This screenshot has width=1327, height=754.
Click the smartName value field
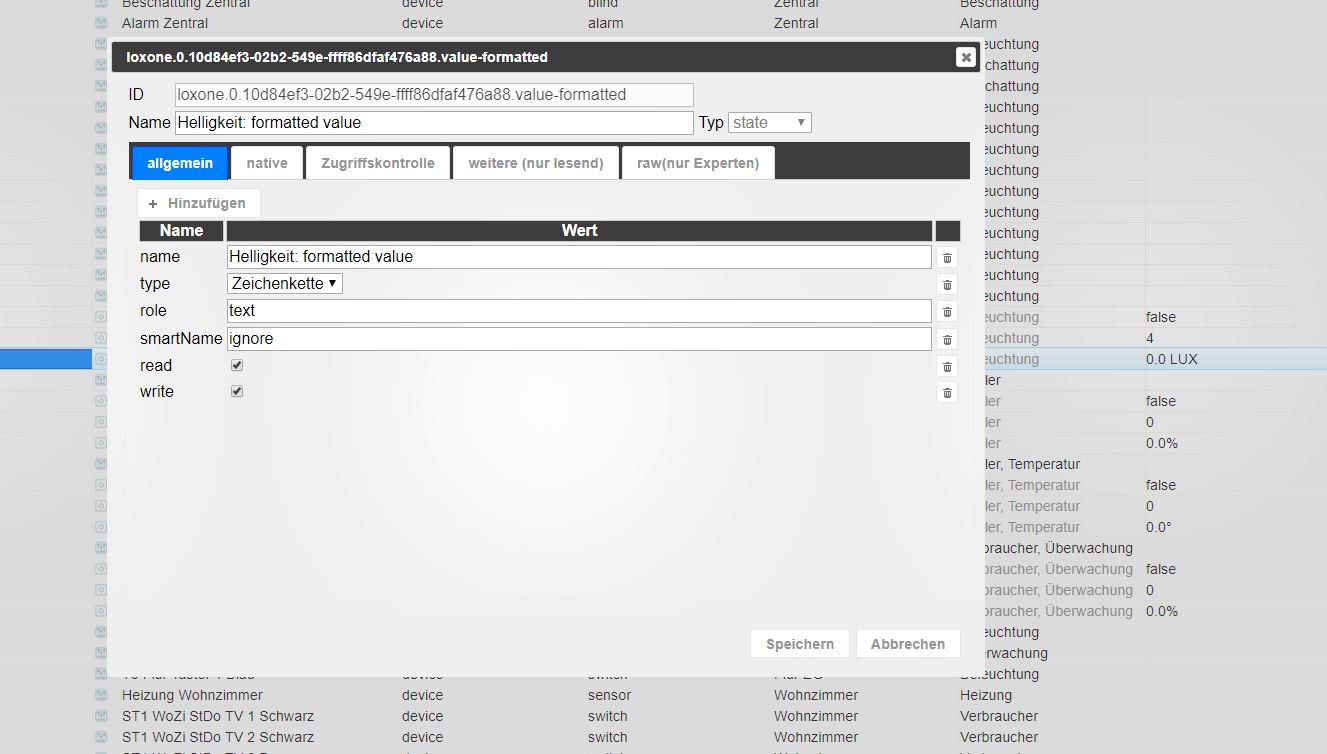pos(579,339)
